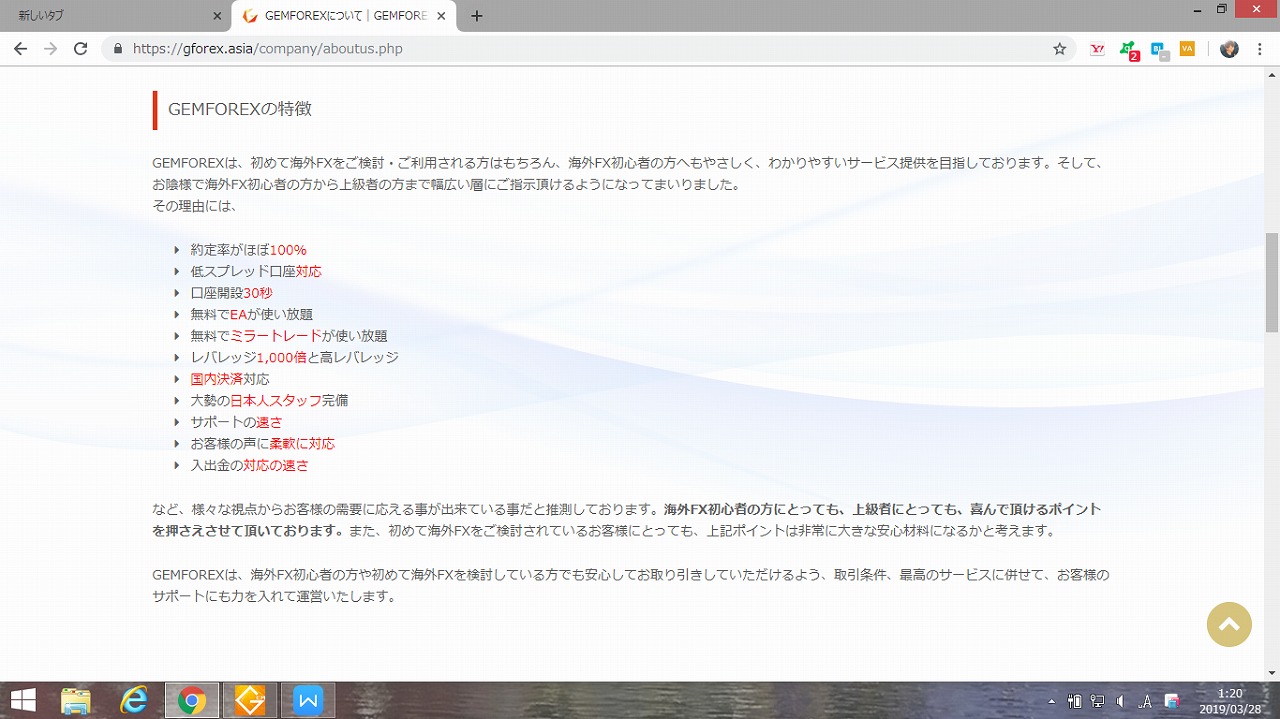Click the orange VA extension icon
Image resolution: width=1280 pixels, height=719 pixels.
1187,48
